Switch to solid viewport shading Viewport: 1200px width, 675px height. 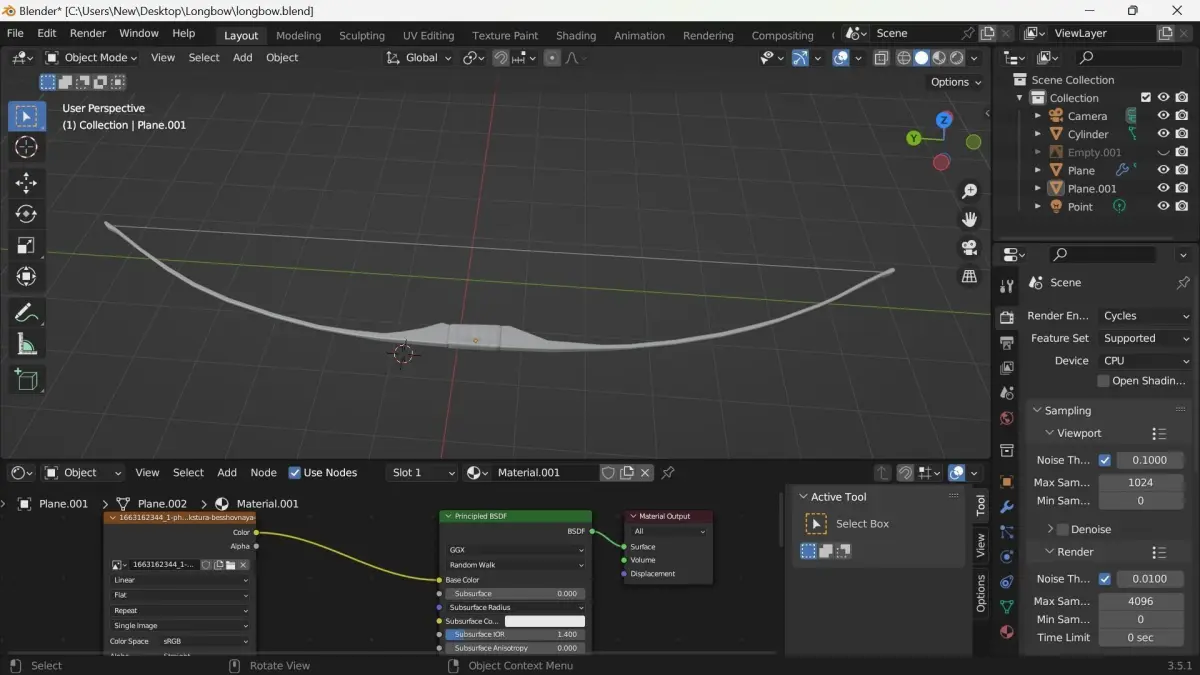(x=922, y=58)
